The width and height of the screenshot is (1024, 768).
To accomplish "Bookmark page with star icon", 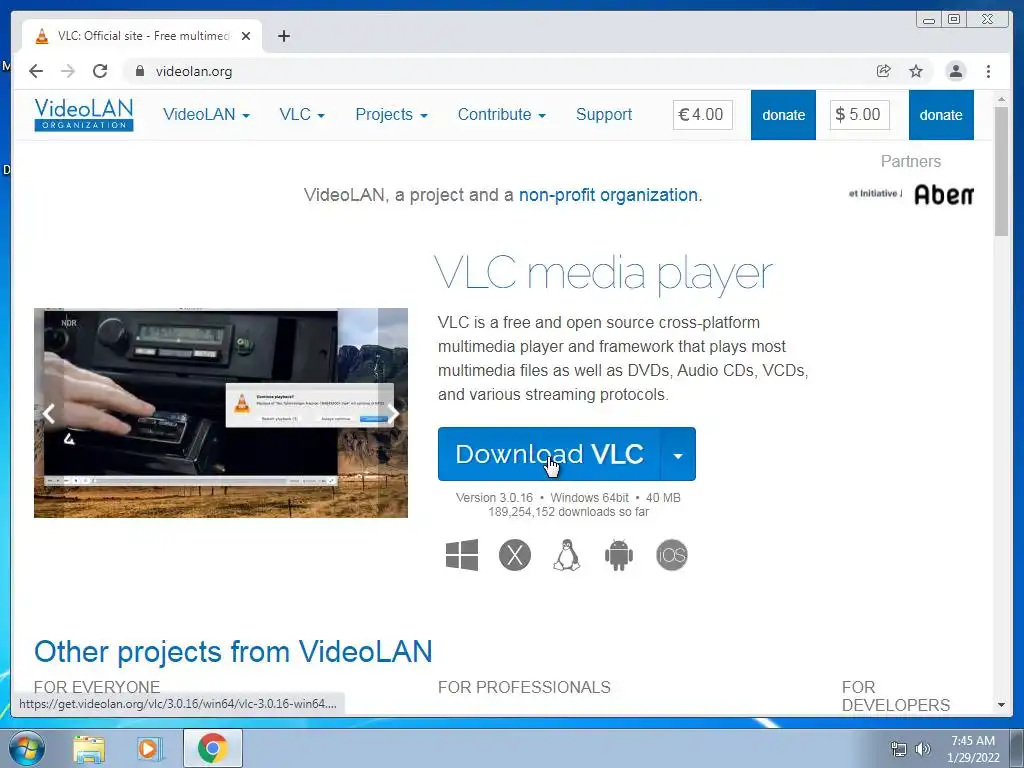I will click(916, 71).
